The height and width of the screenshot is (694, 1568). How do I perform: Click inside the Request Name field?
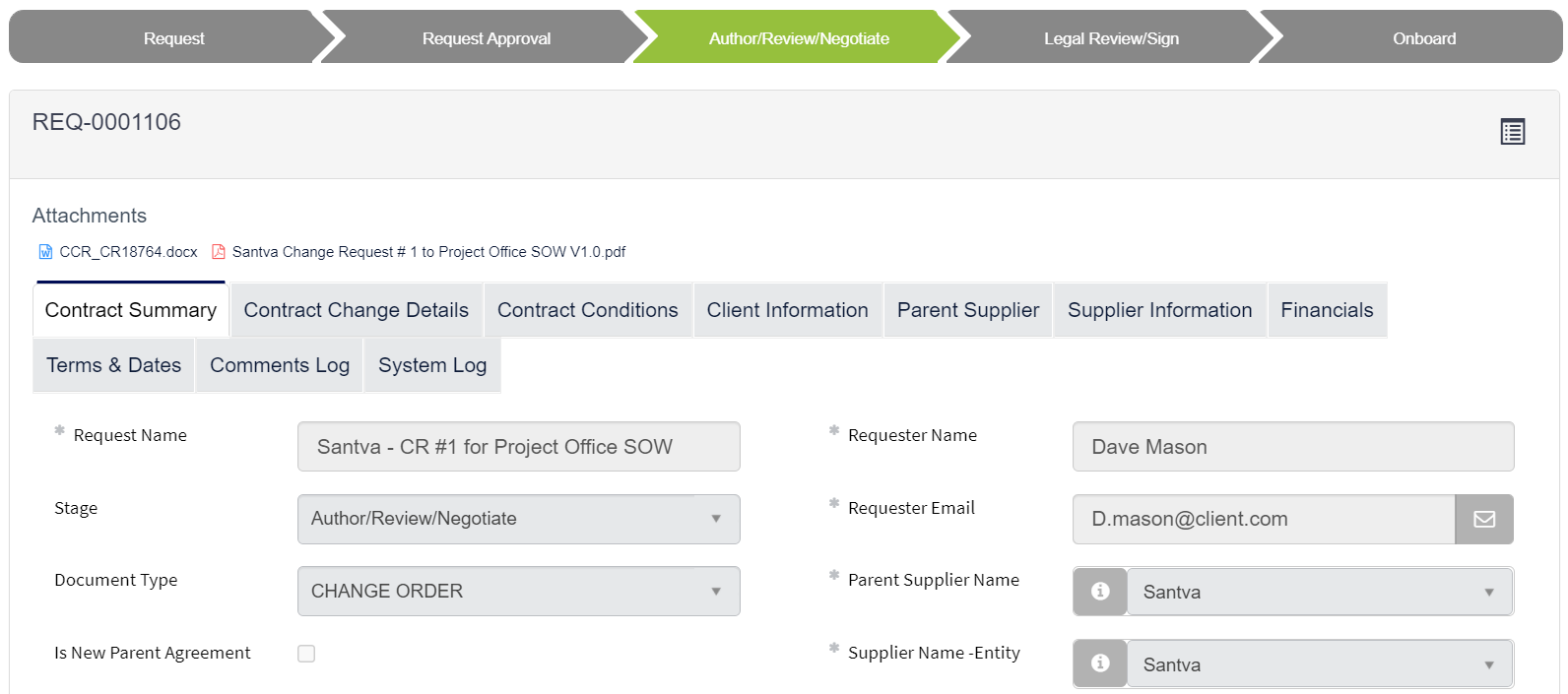coord(518,446)
